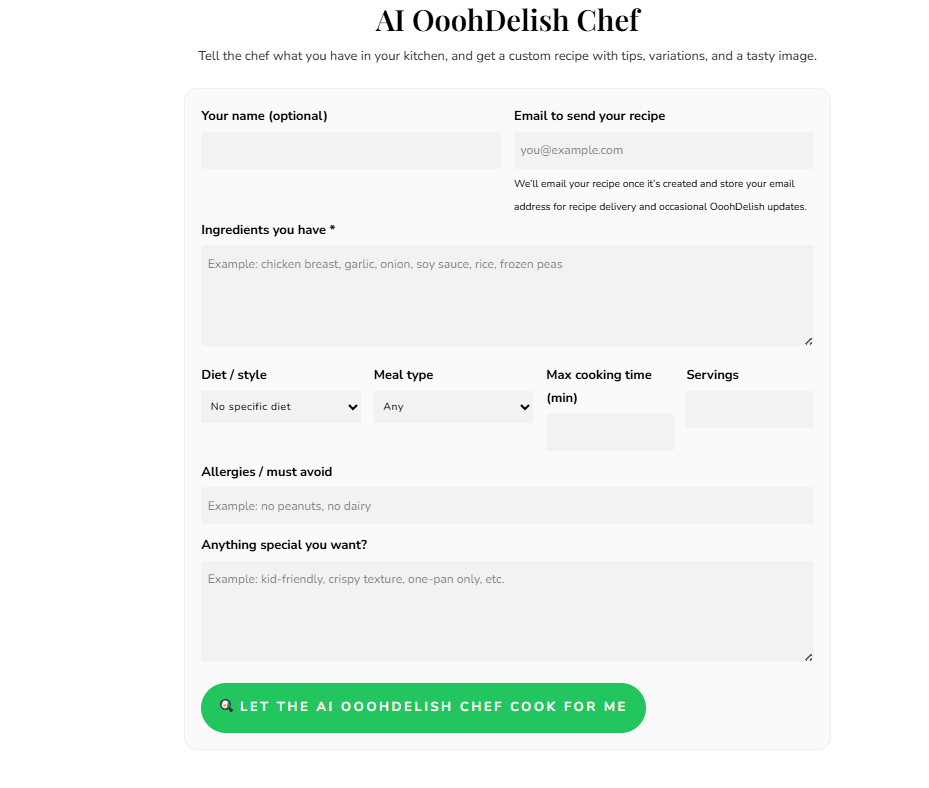Expand the Meal type dropdown
929x788 pixels.
(453, 407)
